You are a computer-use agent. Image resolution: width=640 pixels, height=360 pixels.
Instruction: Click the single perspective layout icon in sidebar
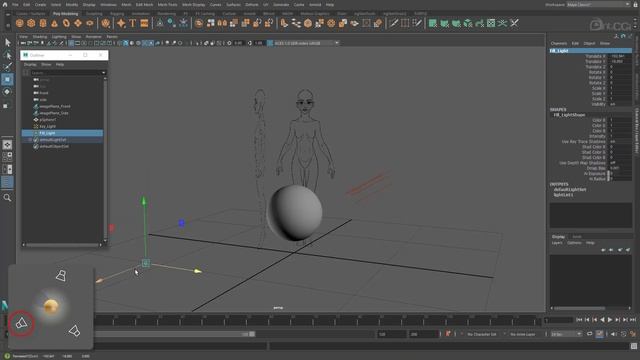(7, 145)
